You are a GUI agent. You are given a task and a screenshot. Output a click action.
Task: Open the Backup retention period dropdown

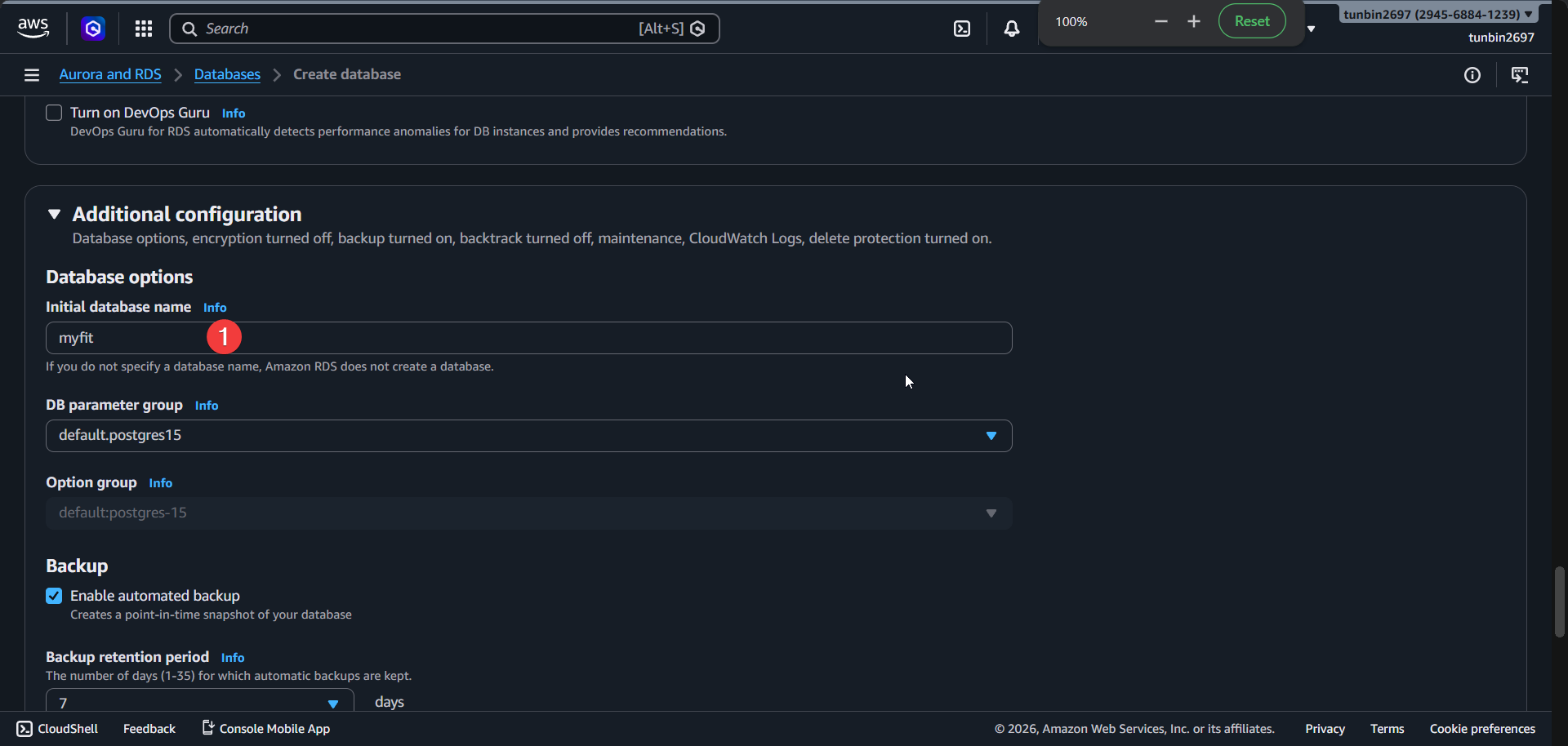point(199,703)
